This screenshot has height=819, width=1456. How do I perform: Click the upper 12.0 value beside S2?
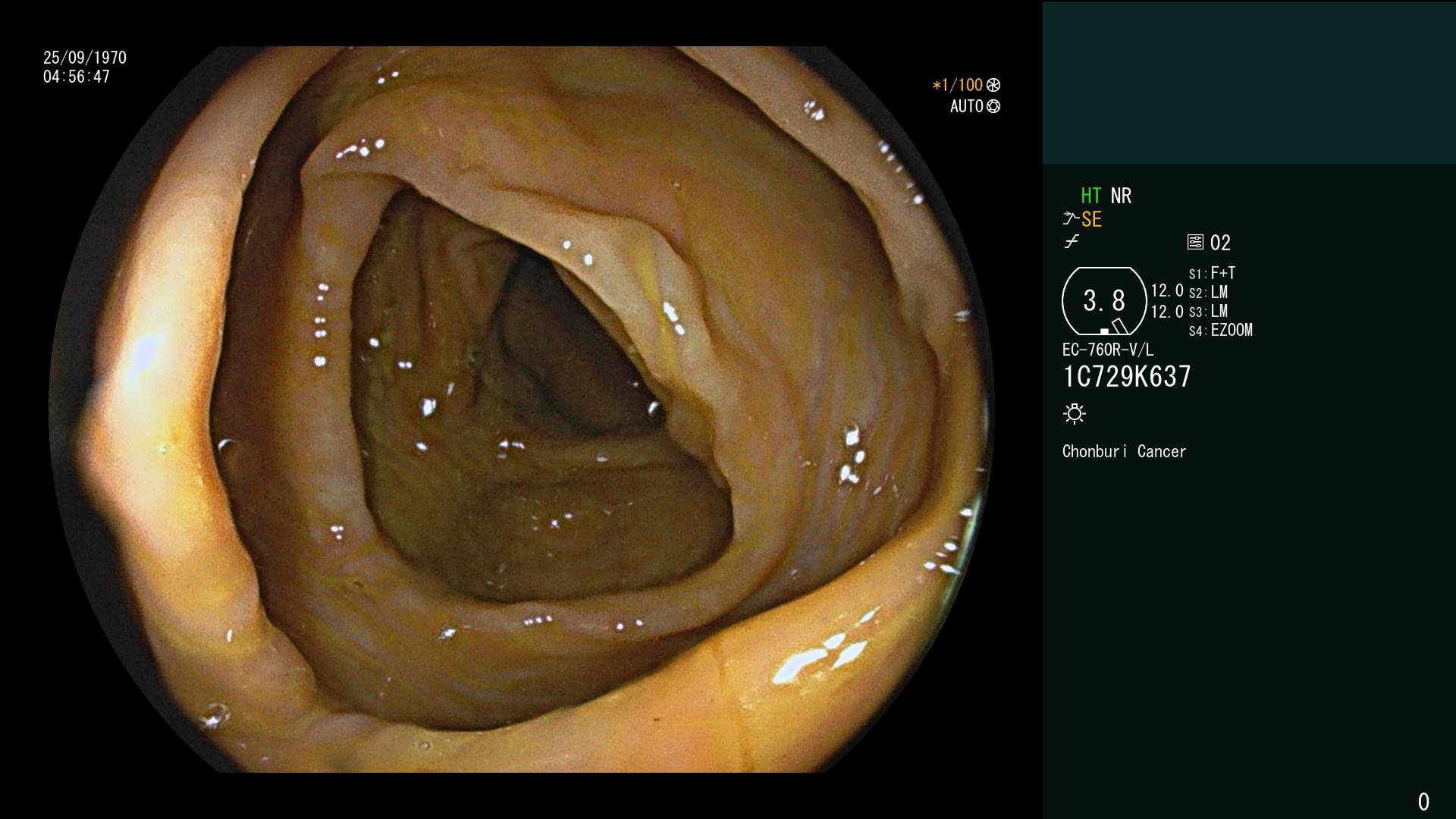pyautogui.click(x=1167, y=290)
